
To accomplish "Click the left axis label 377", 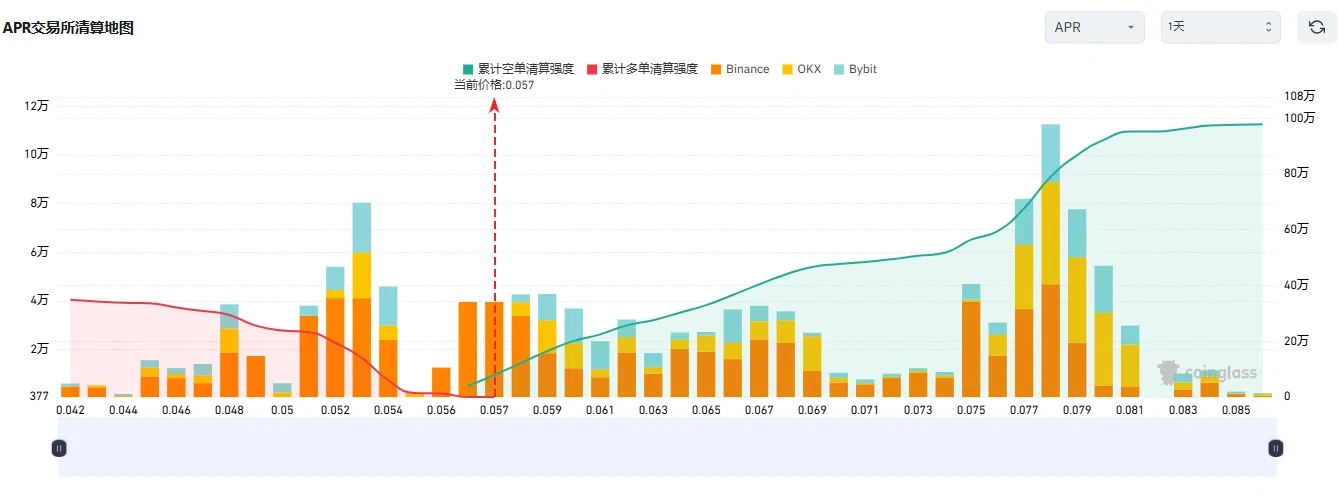I will [38, 397].
